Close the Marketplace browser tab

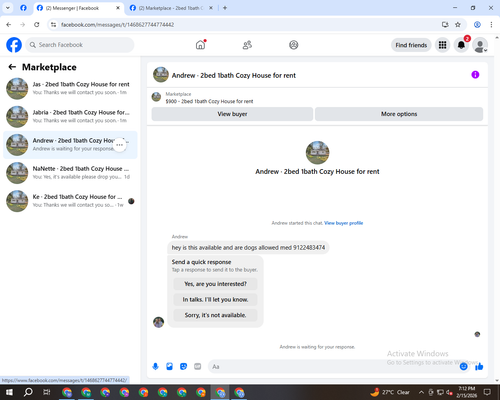click(211, 8)
